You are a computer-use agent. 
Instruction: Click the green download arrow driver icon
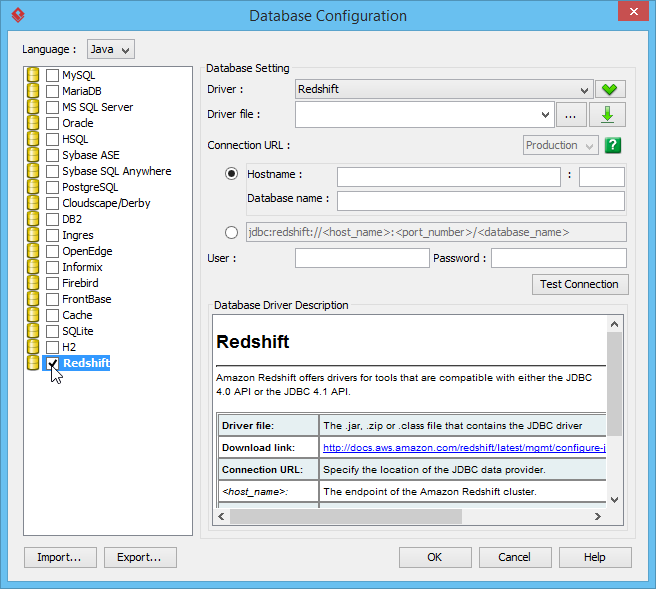(607, 114)
